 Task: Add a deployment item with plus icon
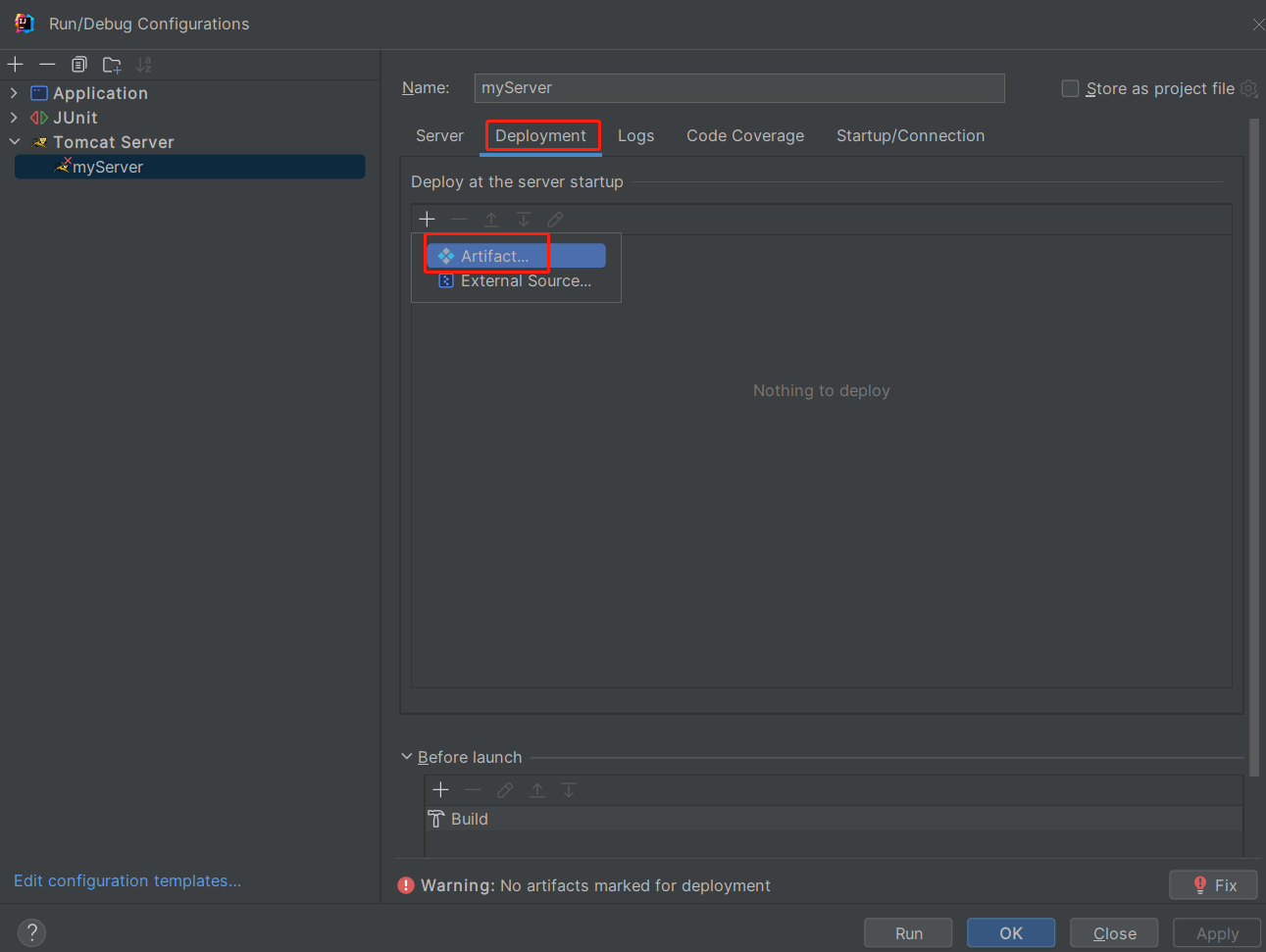[427, 219]
